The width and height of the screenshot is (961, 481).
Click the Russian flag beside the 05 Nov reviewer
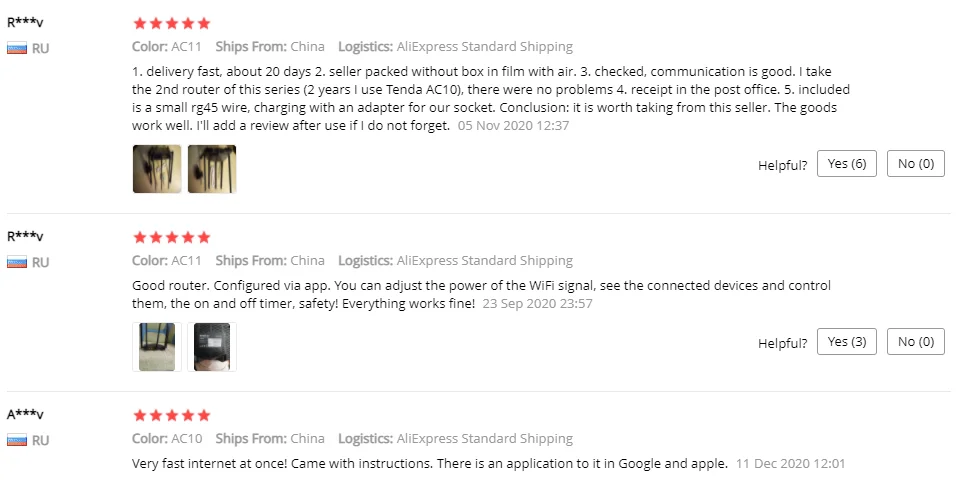17,48
